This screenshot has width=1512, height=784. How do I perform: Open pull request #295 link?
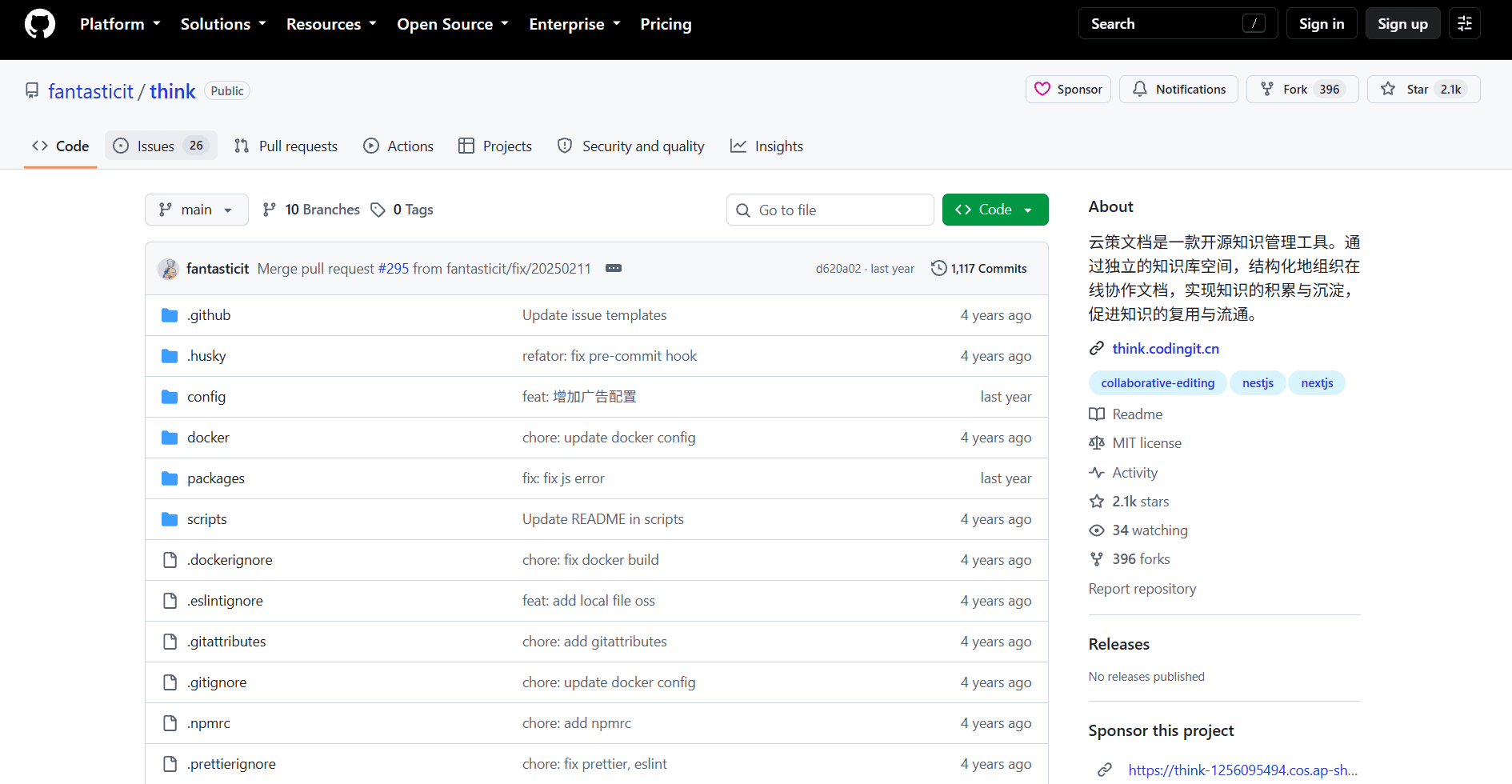(393, 269)
